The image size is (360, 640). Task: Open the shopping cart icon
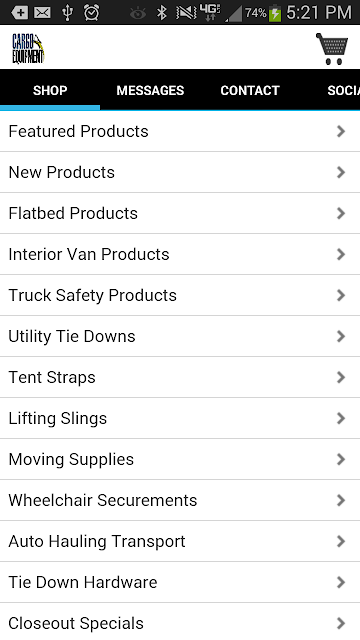pyautogui.click(x=332, y=49)
